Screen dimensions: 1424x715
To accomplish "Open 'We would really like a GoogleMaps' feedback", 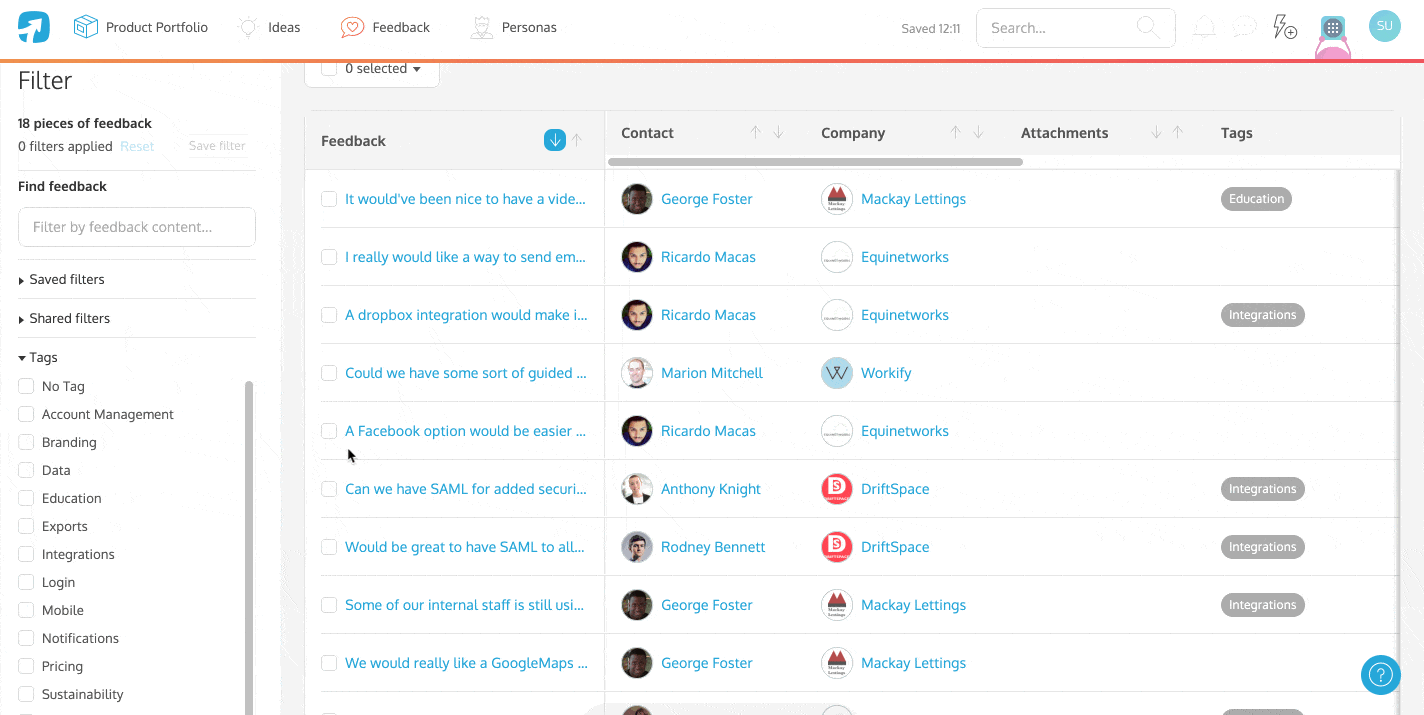I will coord(466,663).
